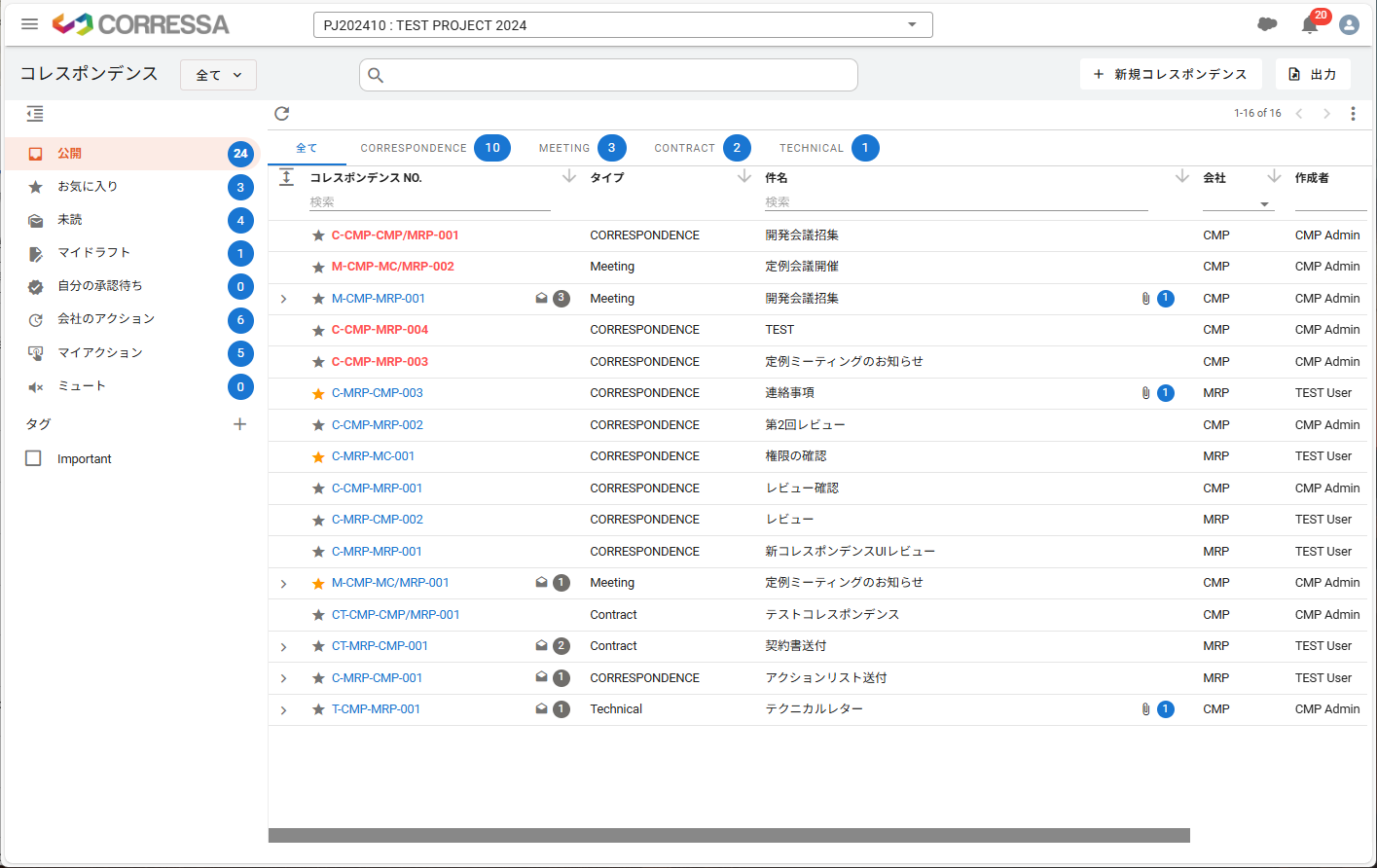This screenshot has height=868, width=1377.
Task: Open the hamburger navigation menu
Action: pyautogui.click(x=29, y=23)
